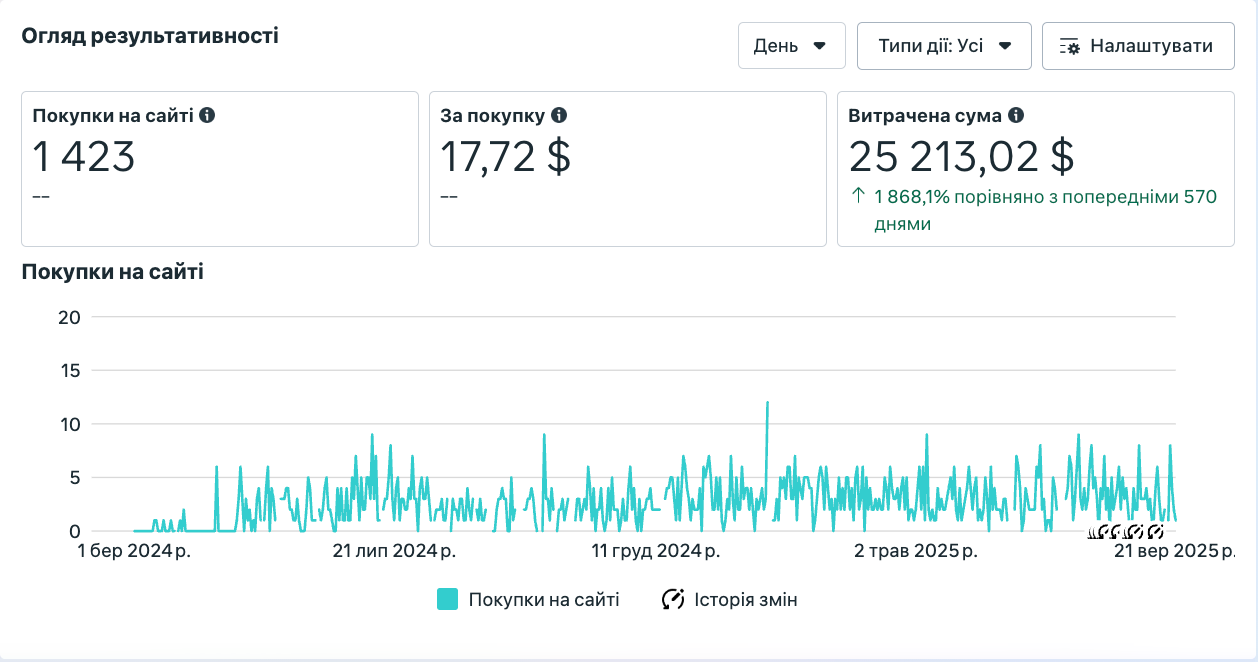Expand the "Типи дії: Усі" dropdown
1258x662 pixels.
tap(944, 46)
